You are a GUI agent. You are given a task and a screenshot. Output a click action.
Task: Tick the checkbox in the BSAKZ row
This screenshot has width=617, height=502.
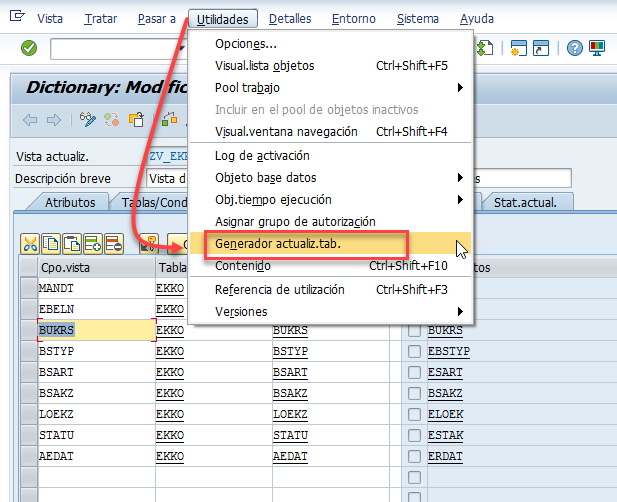(x=414, y=393)
